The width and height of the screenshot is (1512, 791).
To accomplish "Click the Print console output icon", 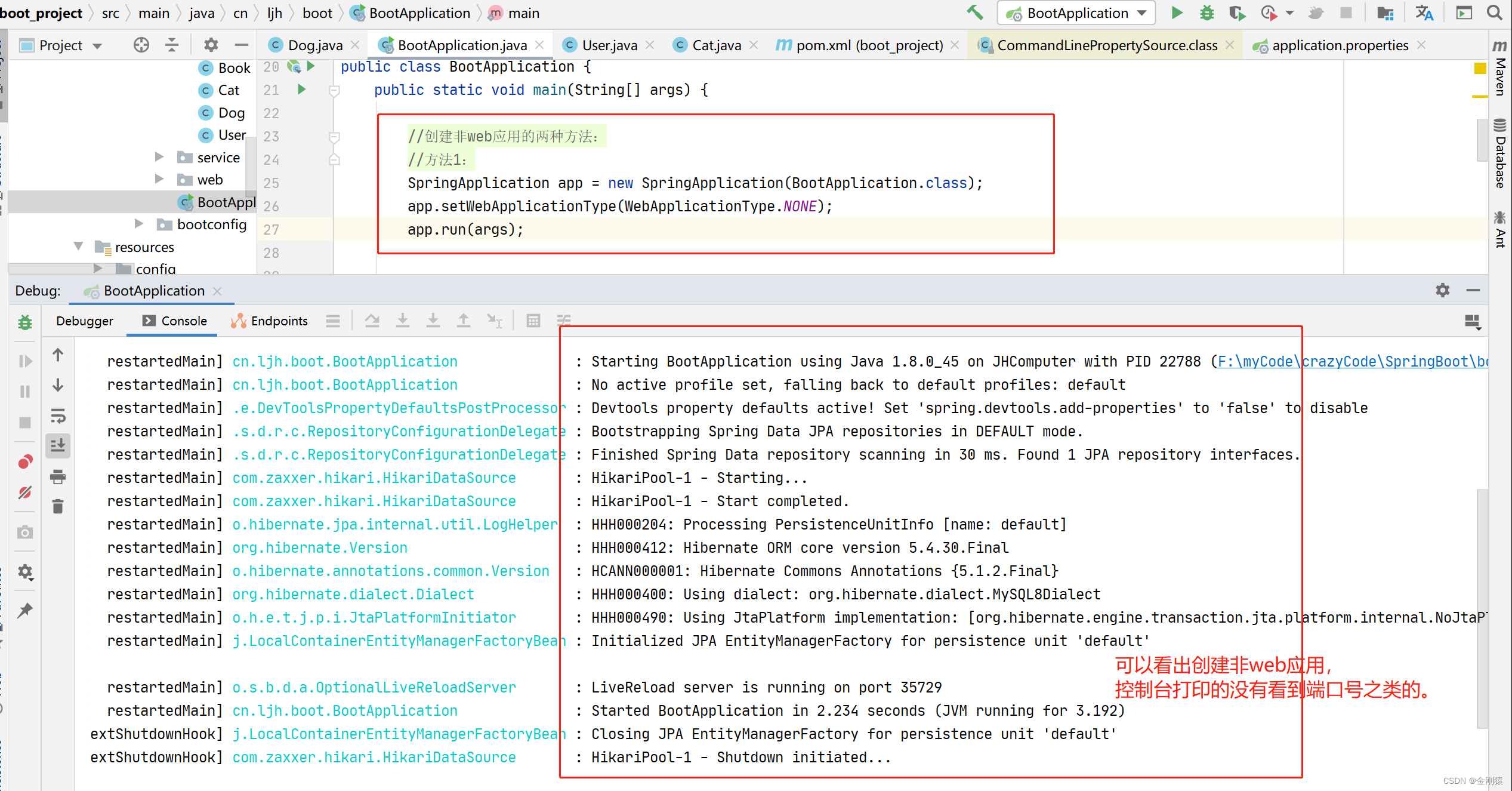I will click(58, 476).
